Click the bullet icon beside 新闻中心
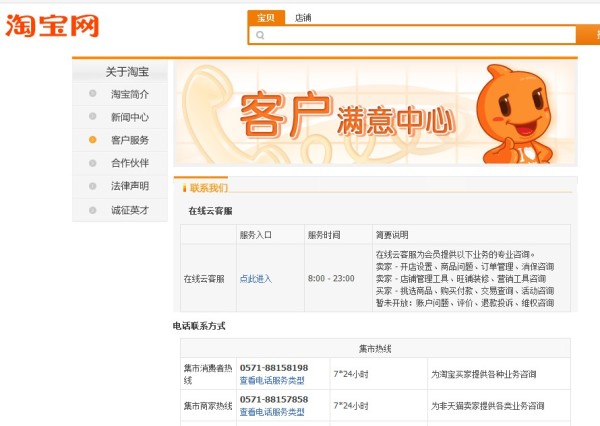 click(x=93, y=116)
